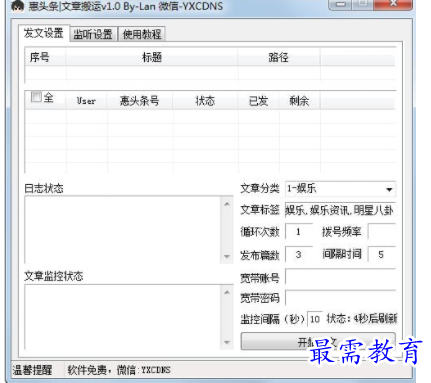Maximize the window
This screenshot has height=383, width=431.
coord(362,4)
